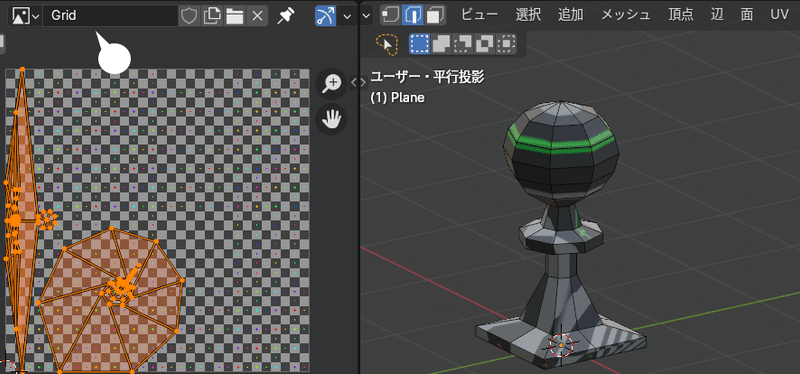Open the 3D viewport mode dropdown arrow
The width and height of the screenshot is (800, 374).
[367, 16]
